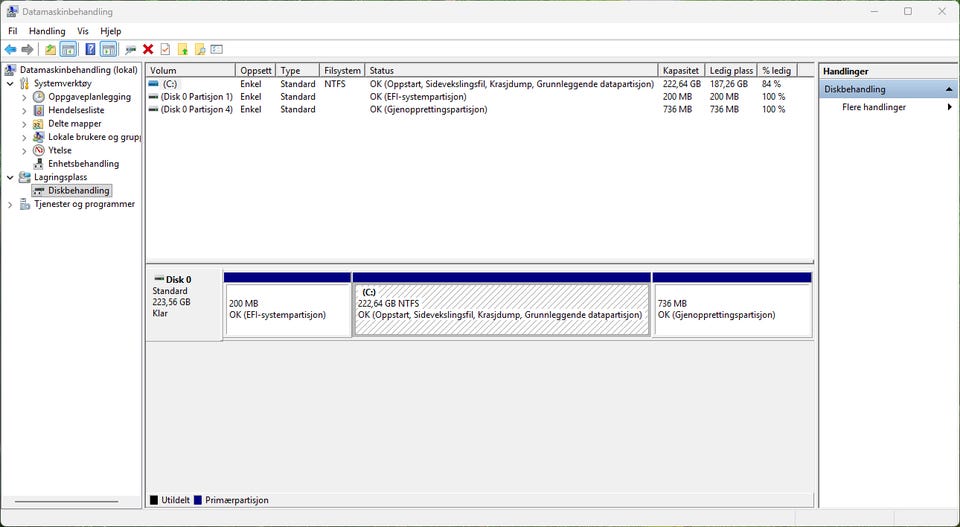This screenshot has width=960, height=527.
Task: Sort by the Status column header
Action: 511,70
